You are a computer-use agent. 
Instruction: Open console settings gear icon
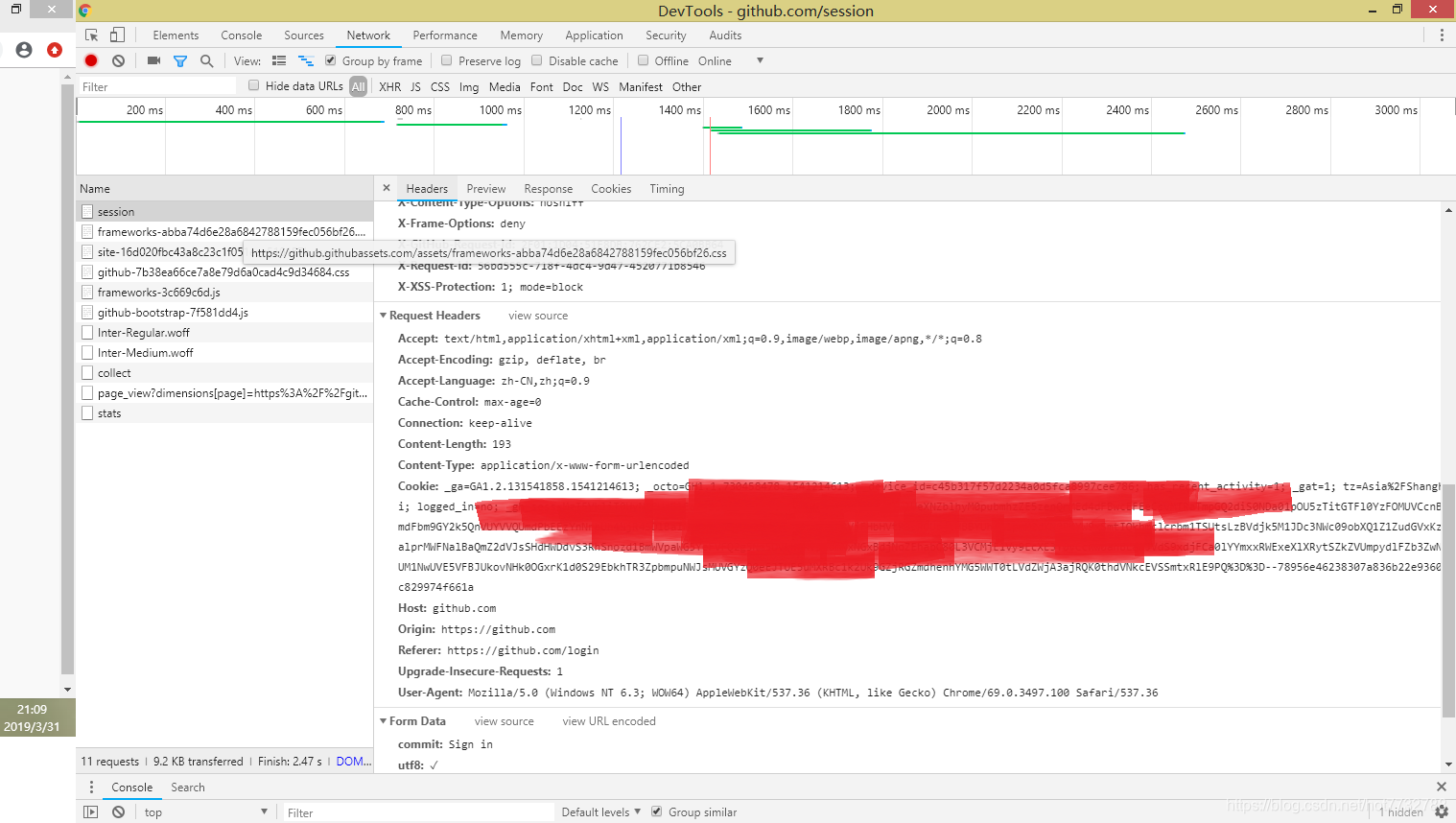[1442, 811]
